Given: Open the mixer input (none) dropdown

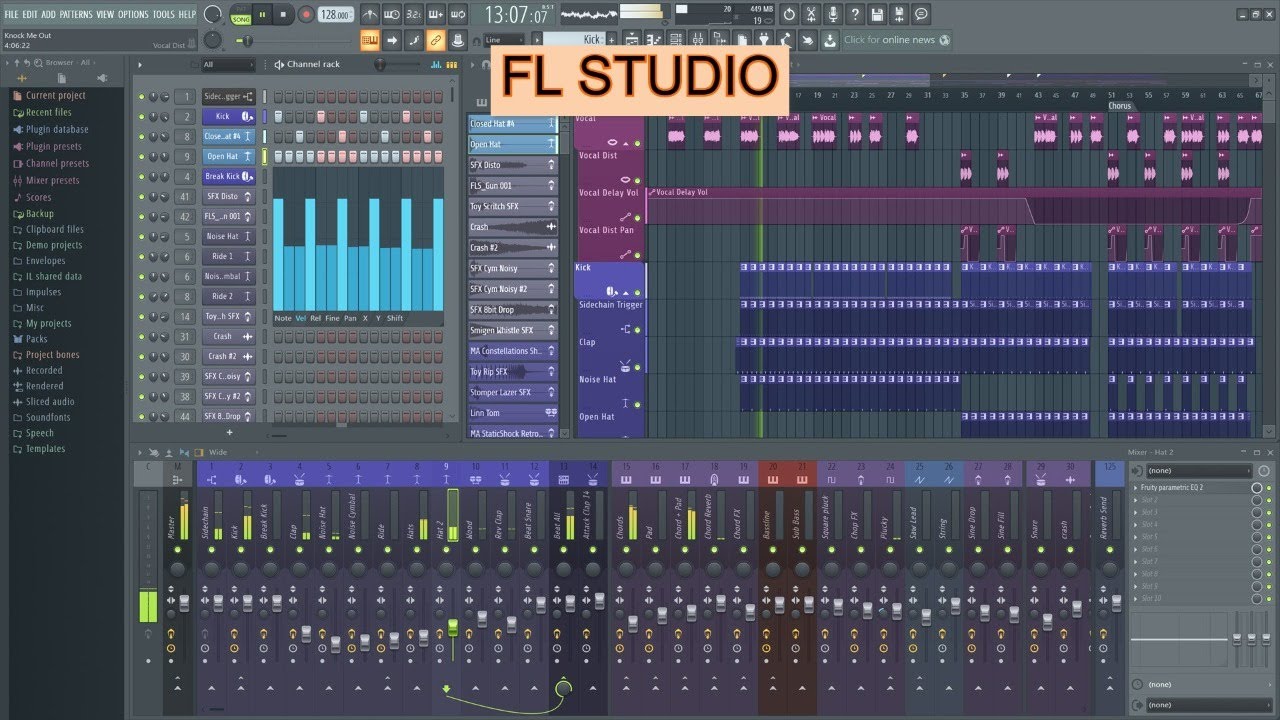Looking at the screenshot, I should tap(1198, 470).
